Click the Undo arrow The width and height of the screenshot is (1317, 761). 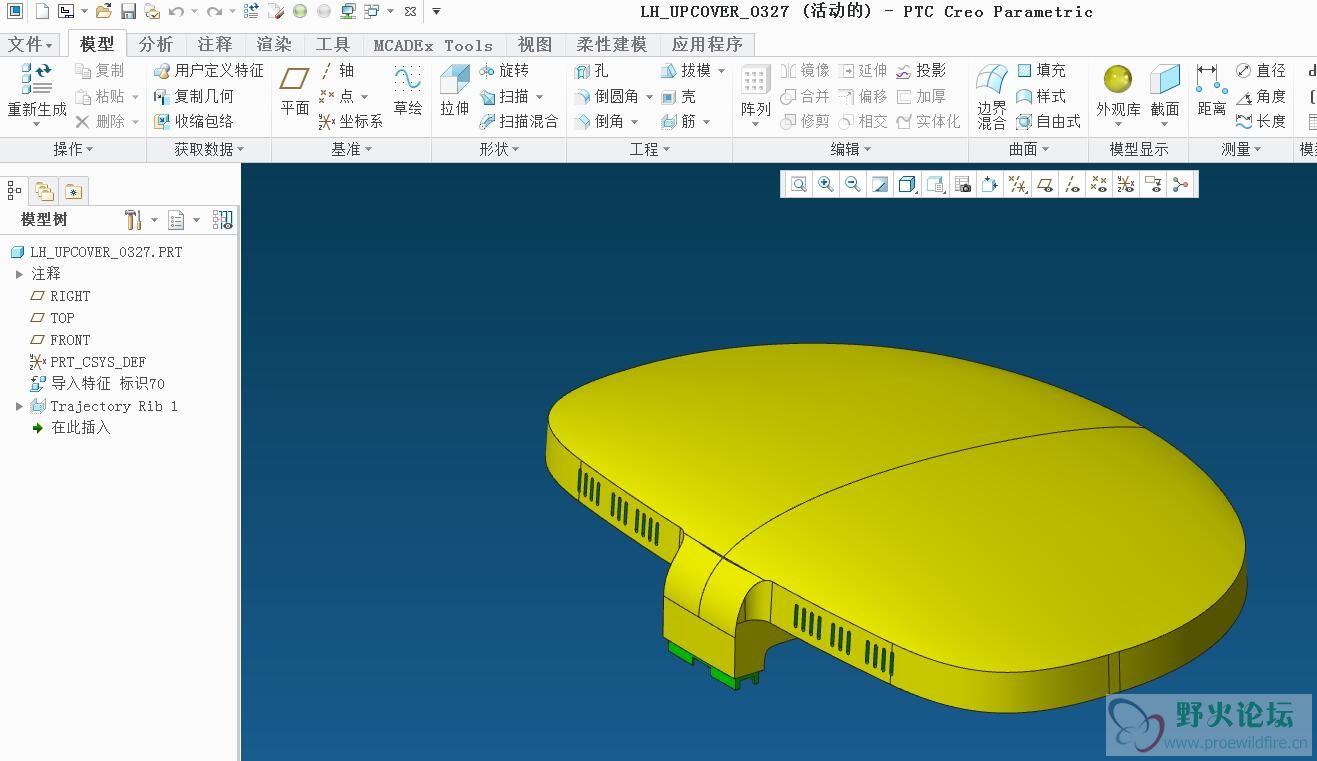pos(176,12)
